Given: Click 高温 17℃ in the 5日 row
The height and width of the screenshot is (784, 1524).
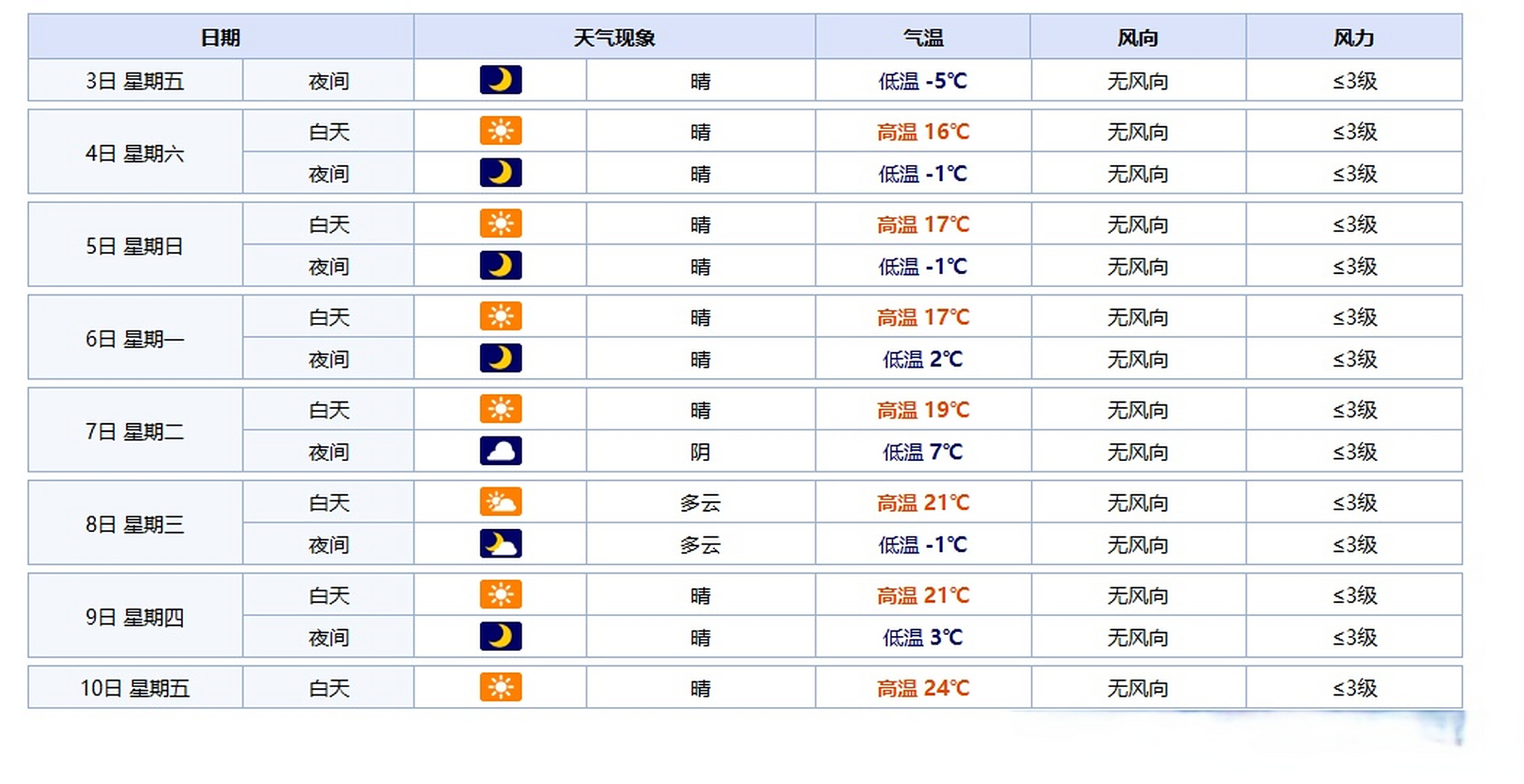Looking at the screenshot, I should pyautogui.click(x=923, y=225).
